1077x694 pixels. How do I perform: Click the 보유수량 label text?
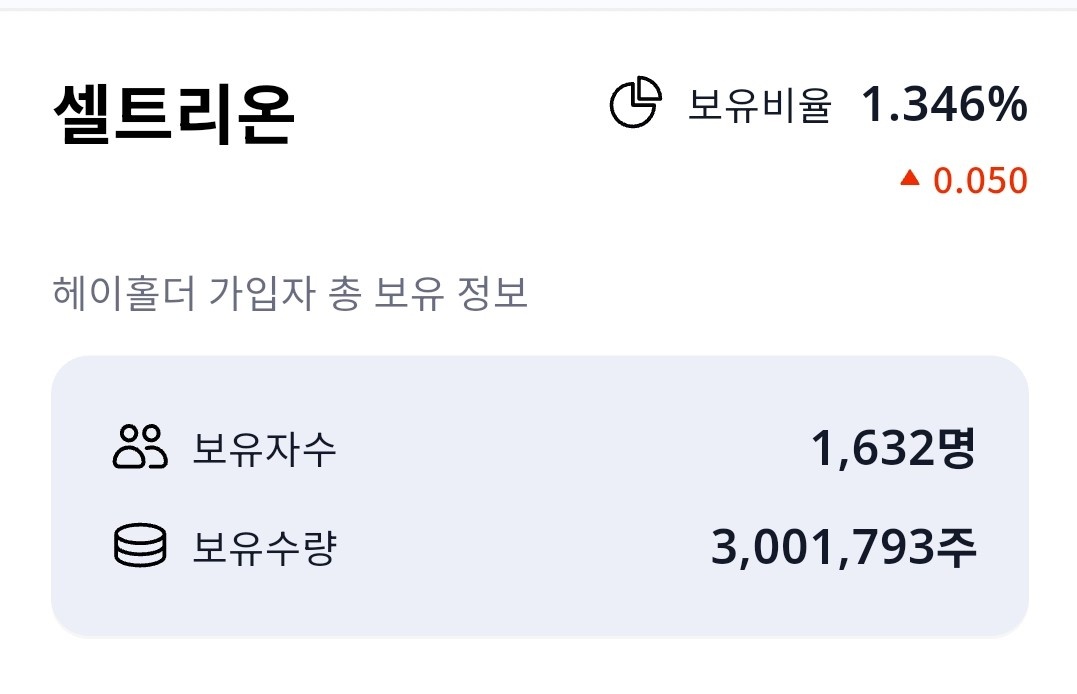[264, 548]
